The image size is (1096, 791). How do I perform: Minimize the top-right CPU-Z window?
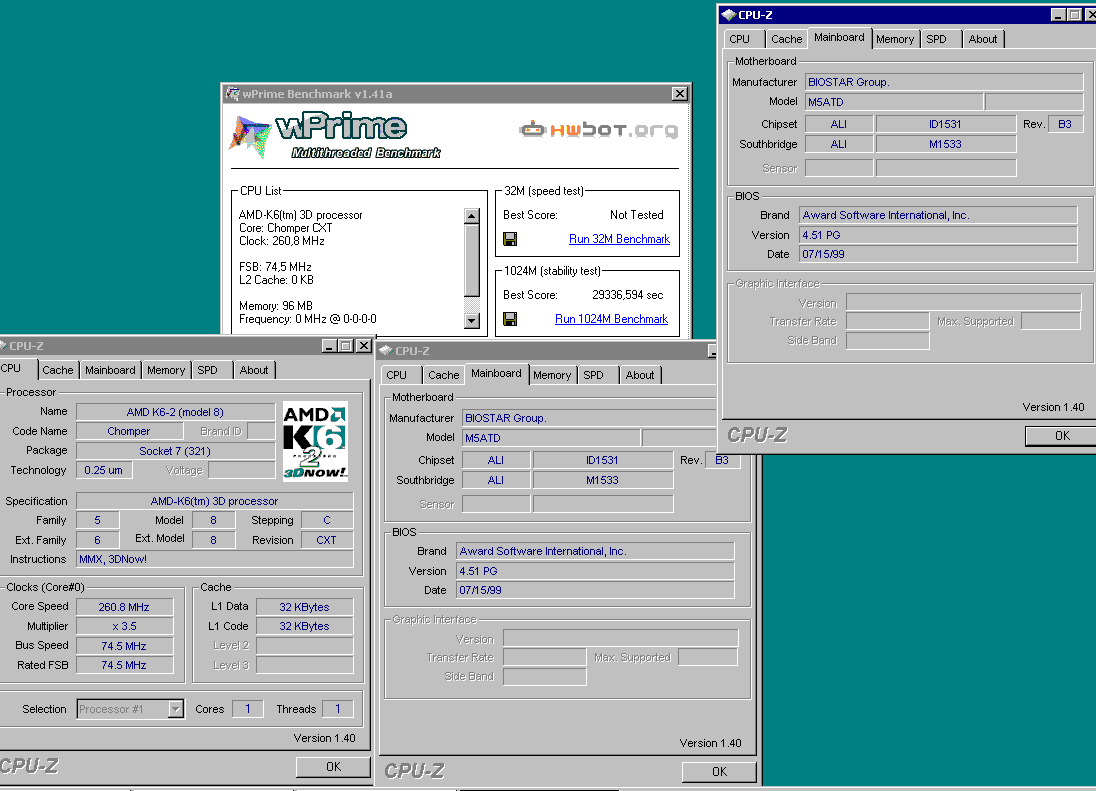click(x=1058, y=15)
